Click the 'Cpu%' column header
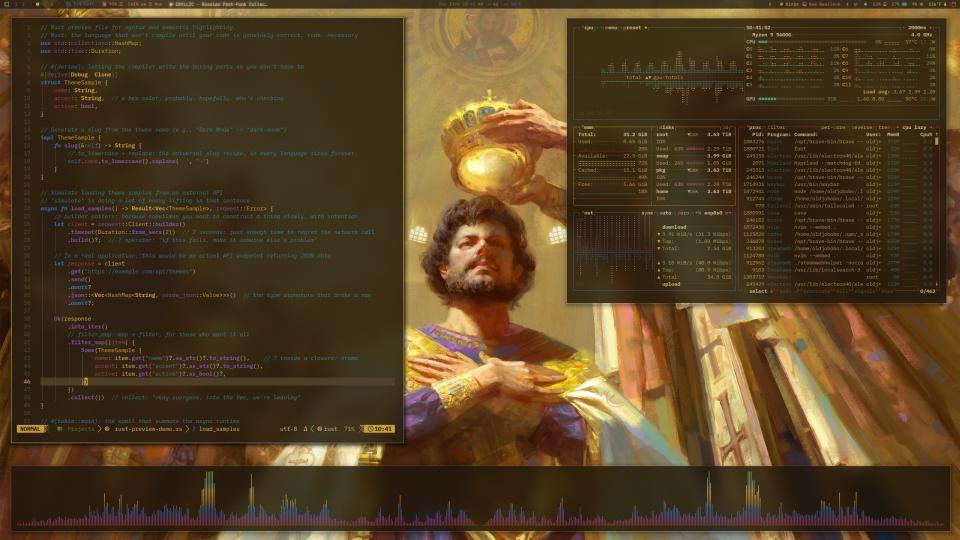Image resolution: width=960 pixels, height=540 pixels. 926,134
